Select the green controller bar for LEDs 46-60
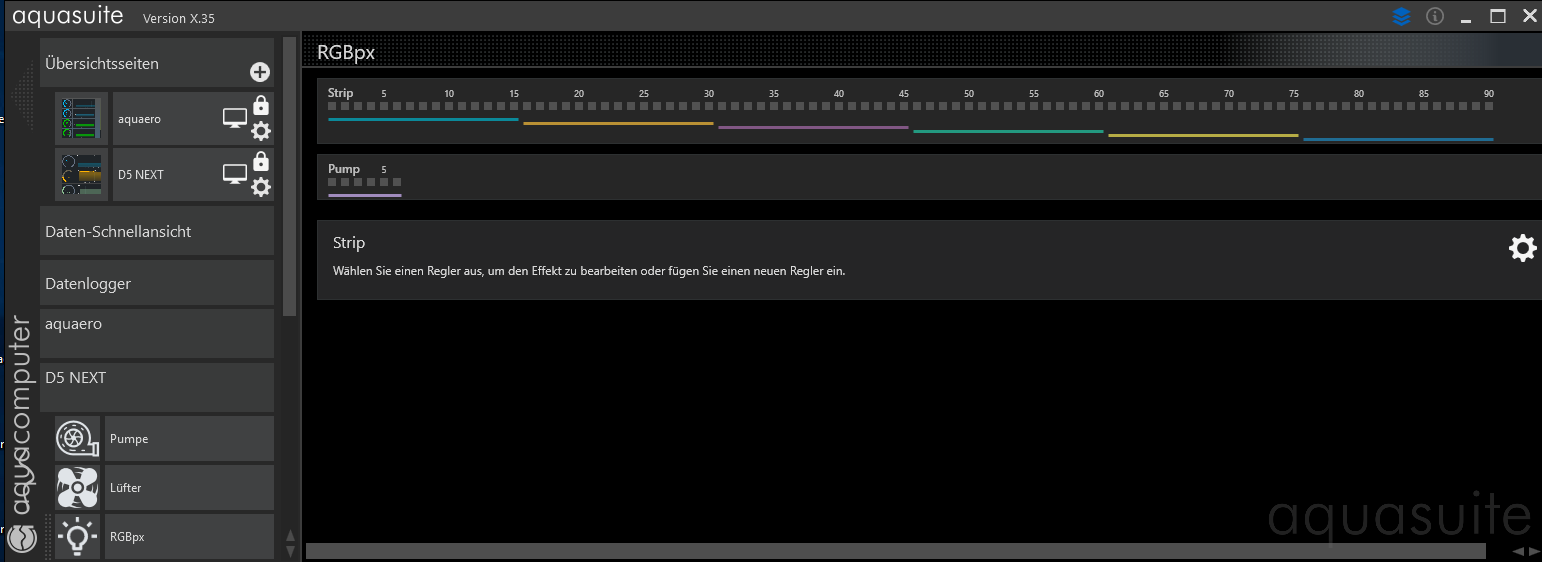This screenshot has height=562, width=1542. pyautogui.click(x=1008, y=132)
